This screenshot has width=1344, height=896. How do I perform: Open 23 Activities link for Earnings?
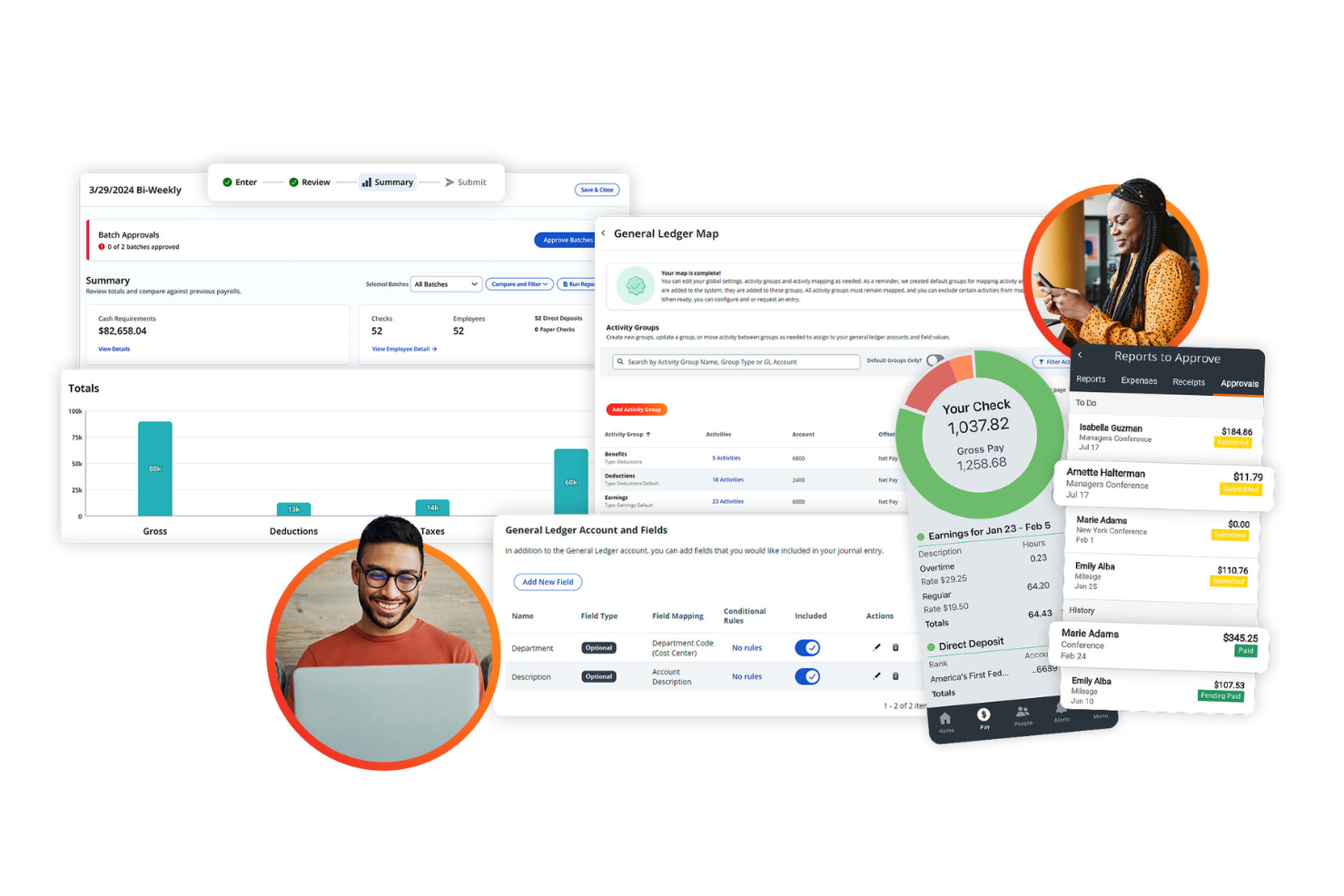727,501
